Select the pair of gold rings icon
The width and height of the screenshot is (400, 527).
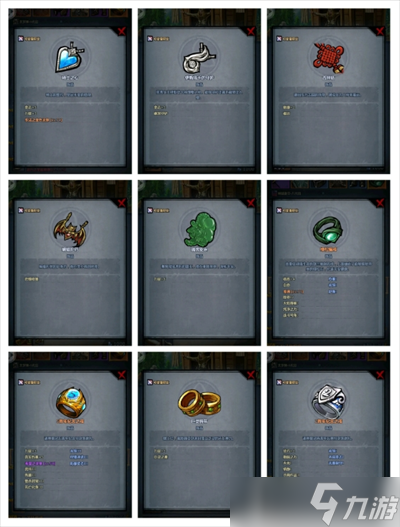(x=199, y=403)
